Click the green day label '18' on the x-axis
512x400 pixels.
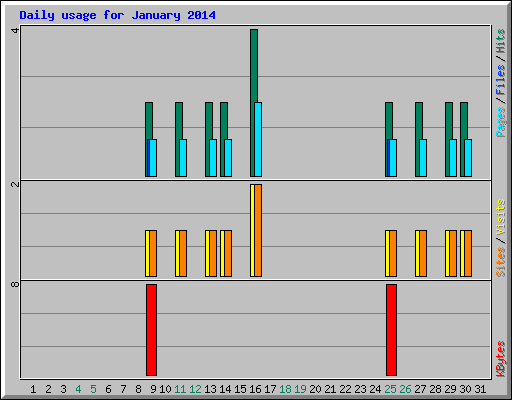point(285,389)
